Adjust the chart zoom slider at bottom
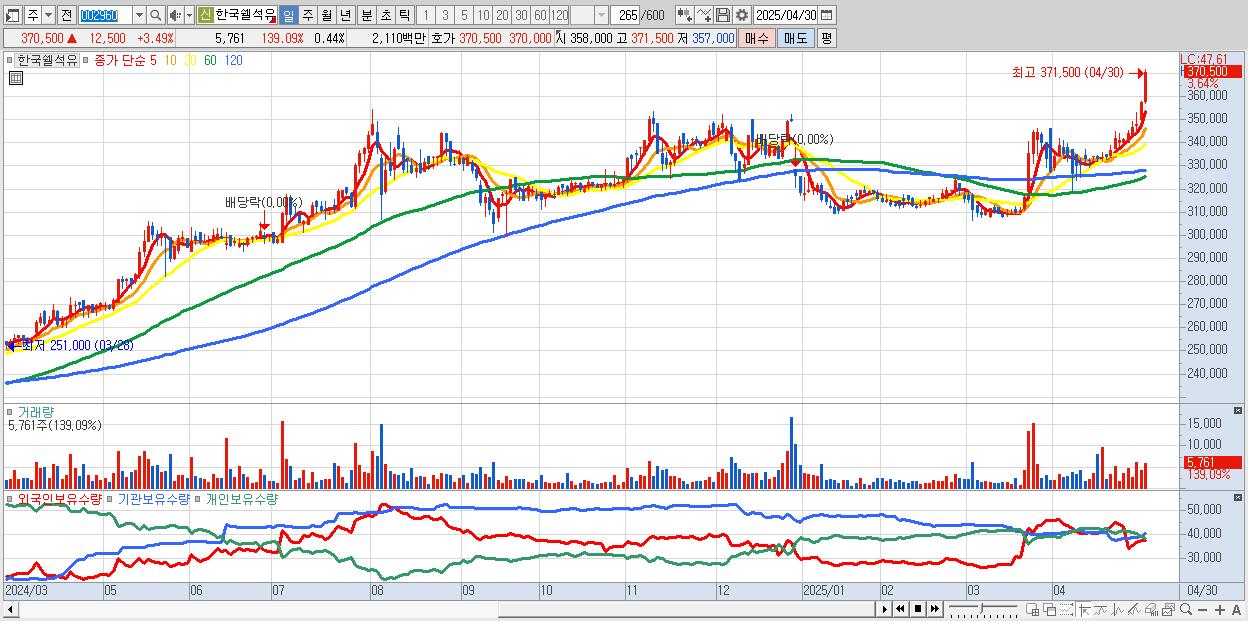Image resolution: width=1248 pixels, height=621 pixels. pos(983,609)
